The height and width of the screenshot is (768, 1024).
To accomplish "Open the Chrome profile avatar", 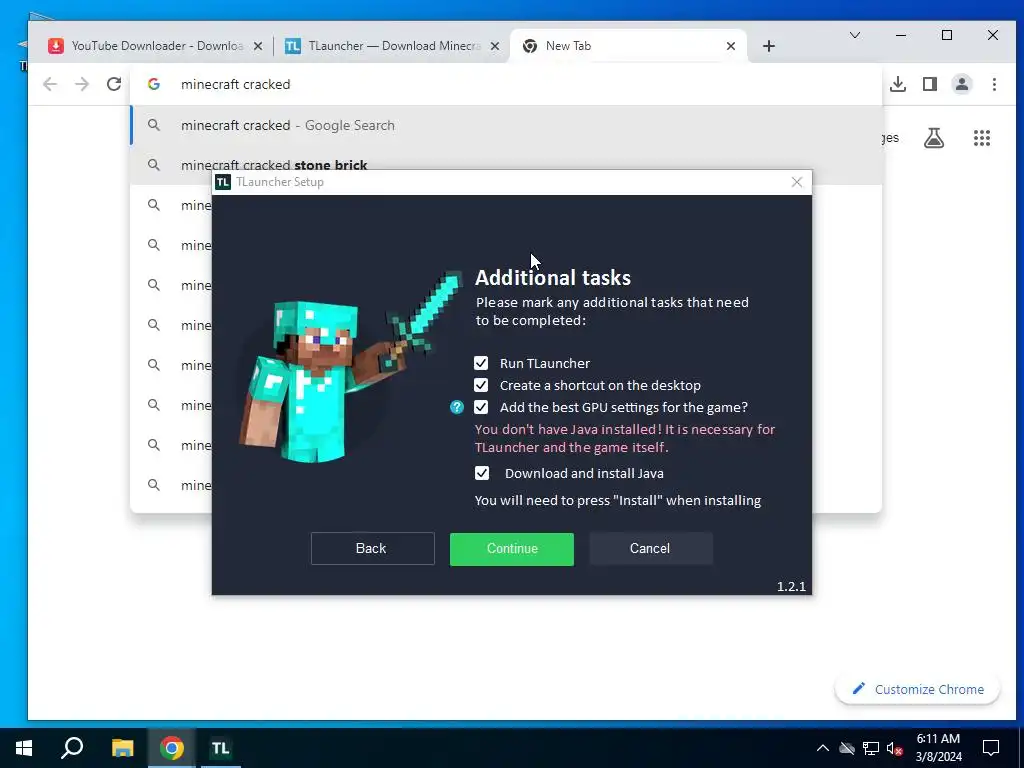I will [962, 84].
